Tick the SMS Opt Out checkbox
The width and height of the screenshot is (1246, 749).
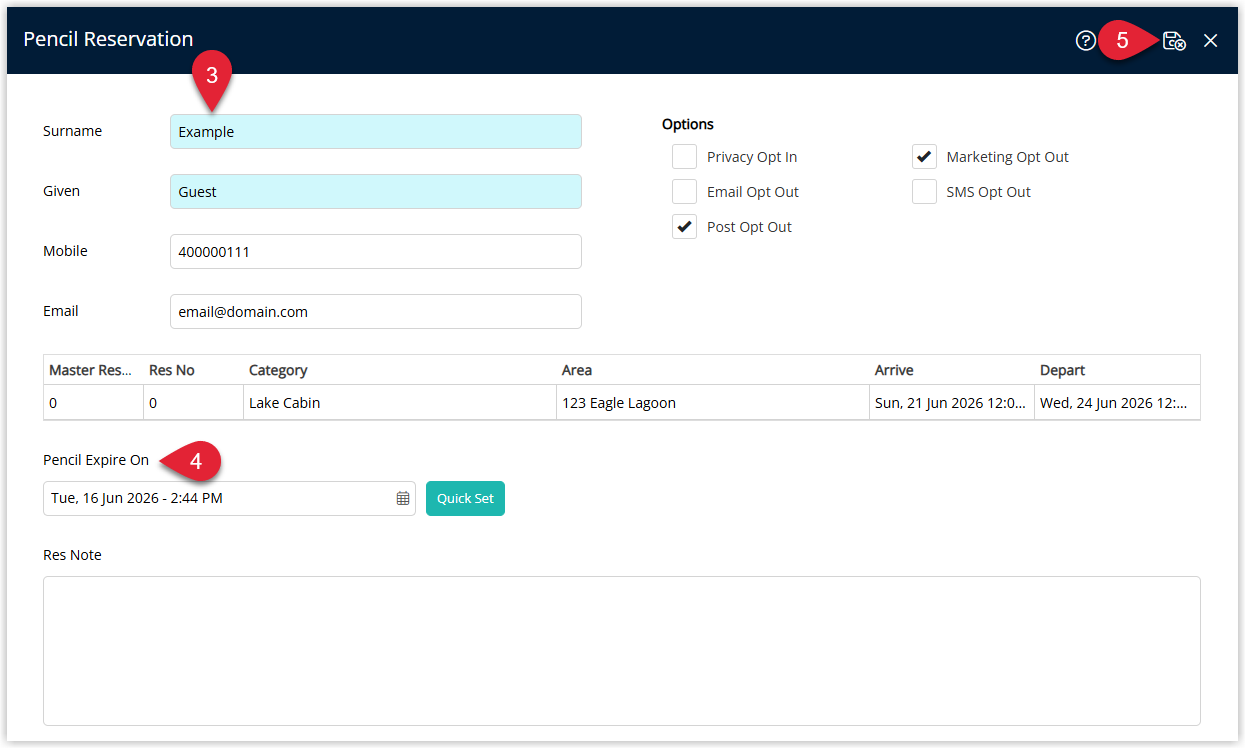[x=924, y=192]
